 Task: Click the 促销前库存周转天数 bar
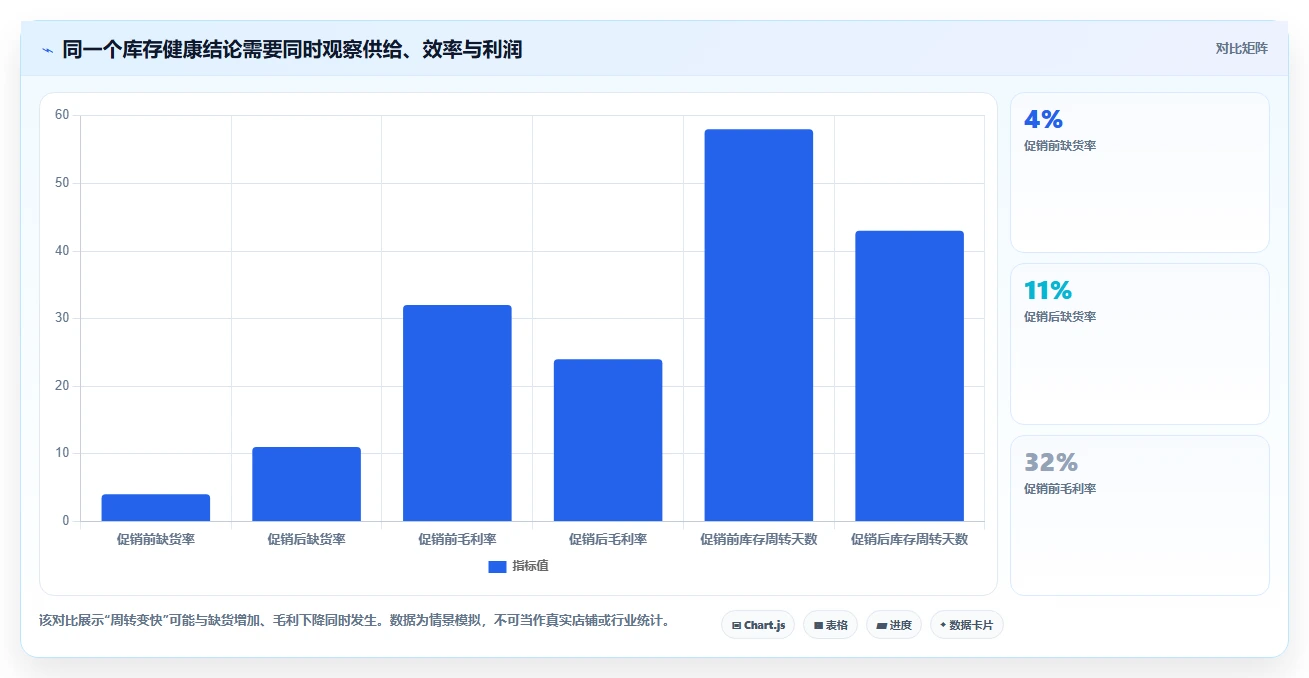[759, 325]
